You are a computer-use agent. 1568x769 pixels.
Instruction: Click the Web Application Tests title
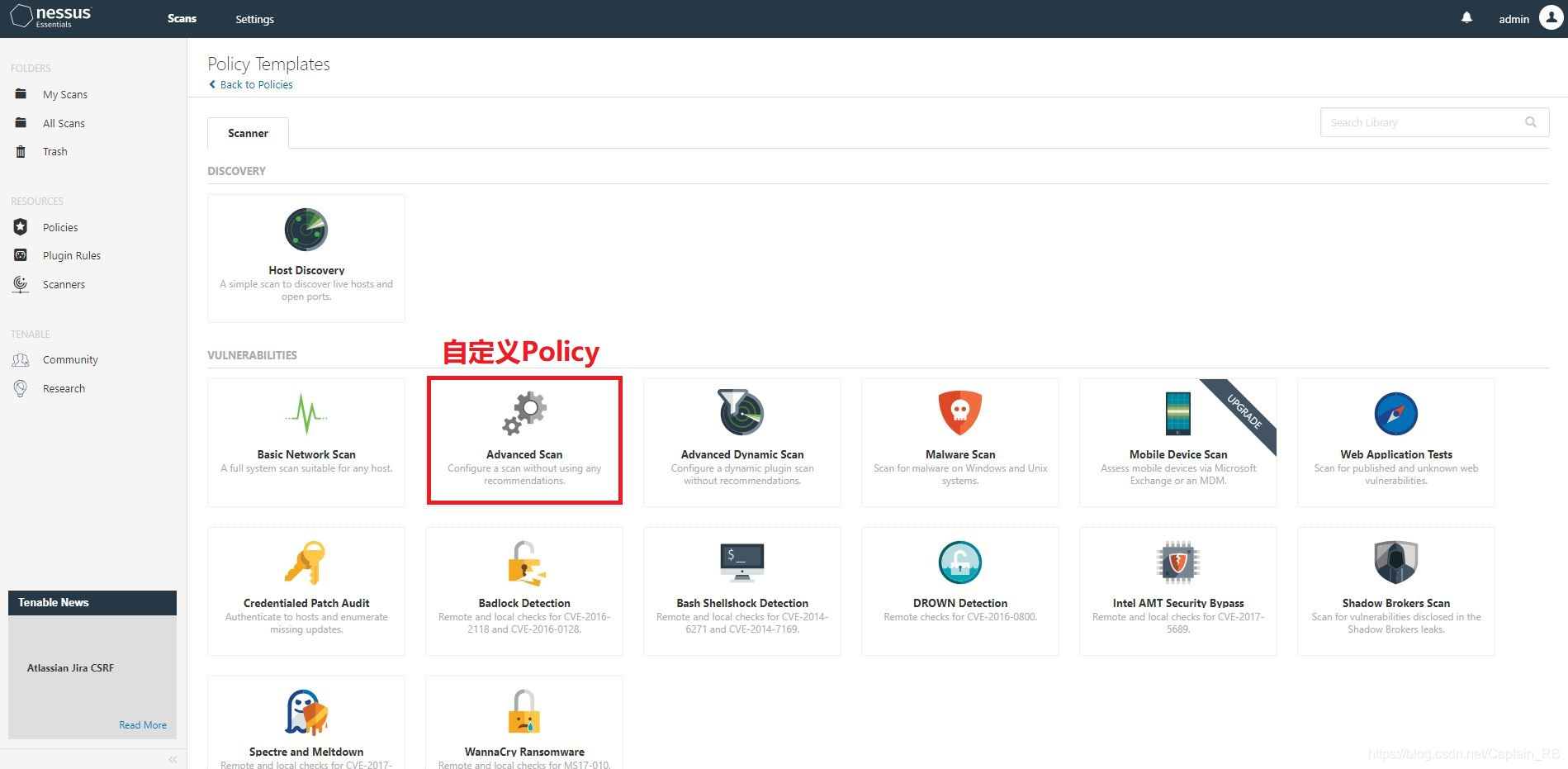(x=1396, y=454)
